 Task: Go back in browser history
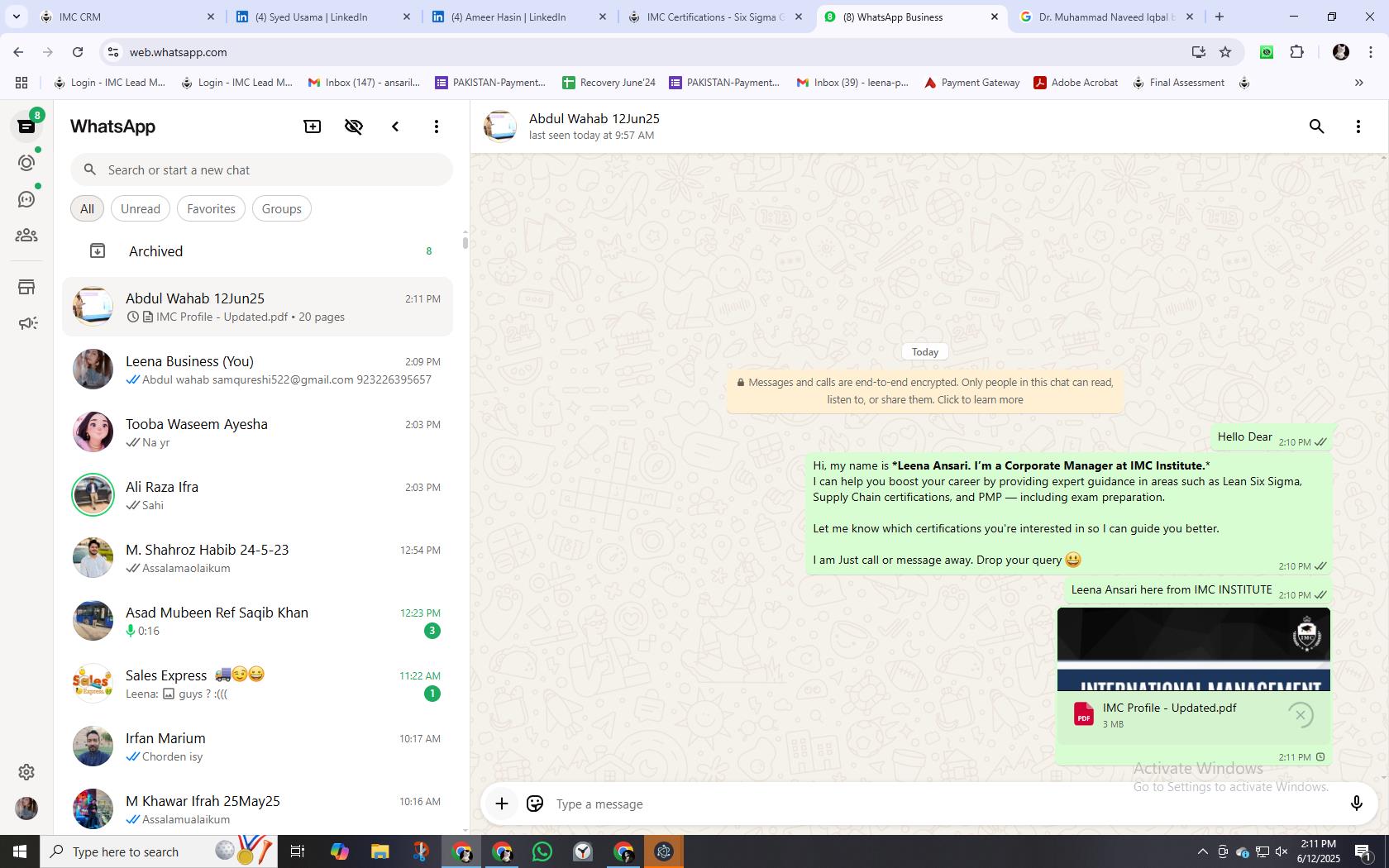(18, 52)
